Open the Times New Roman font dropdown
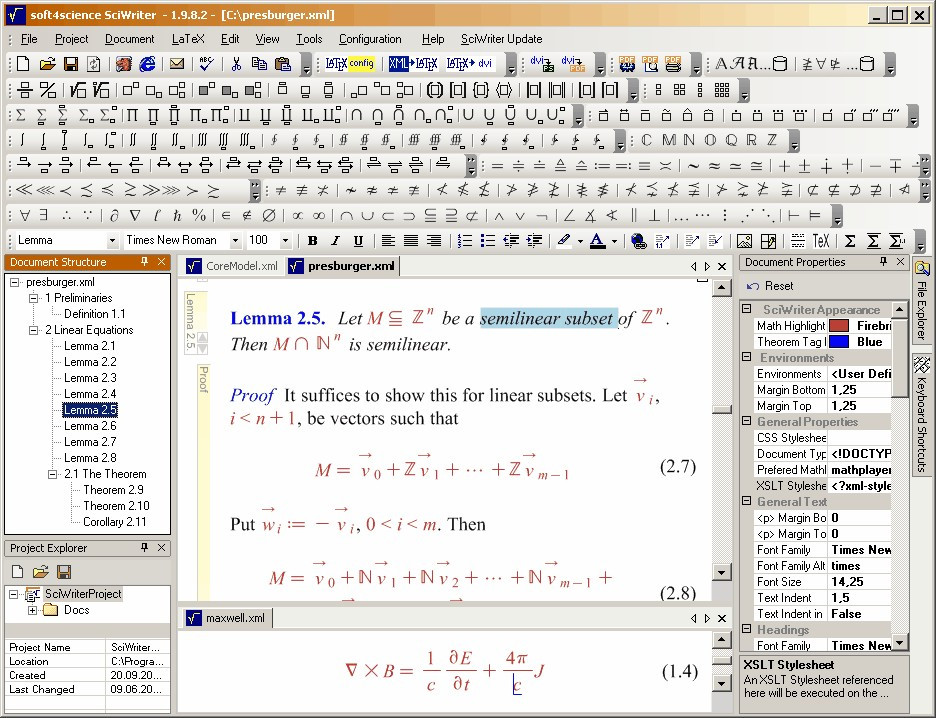 click(236, 241)
